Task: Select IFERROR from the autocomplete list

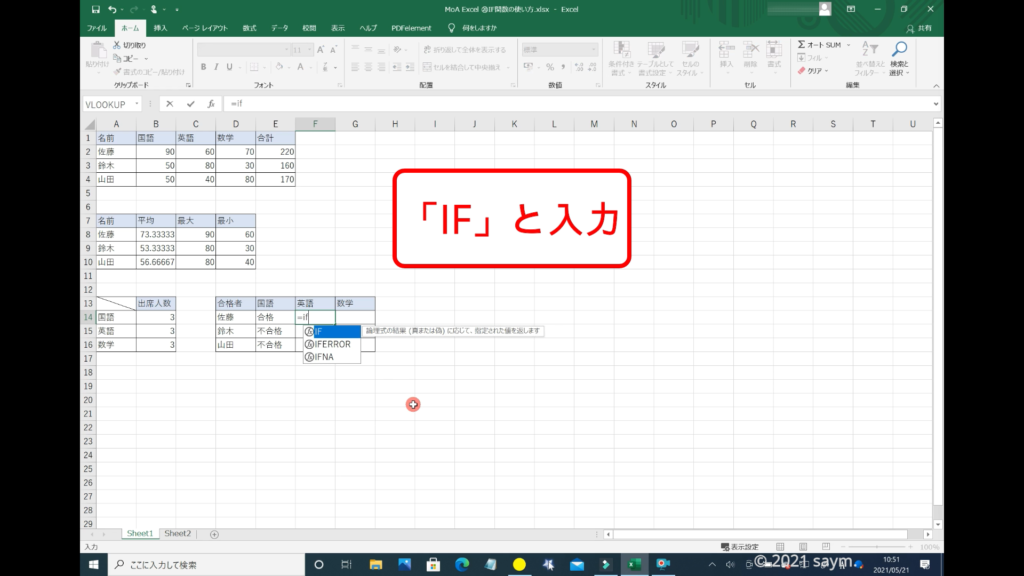Action: coord(332,344)
